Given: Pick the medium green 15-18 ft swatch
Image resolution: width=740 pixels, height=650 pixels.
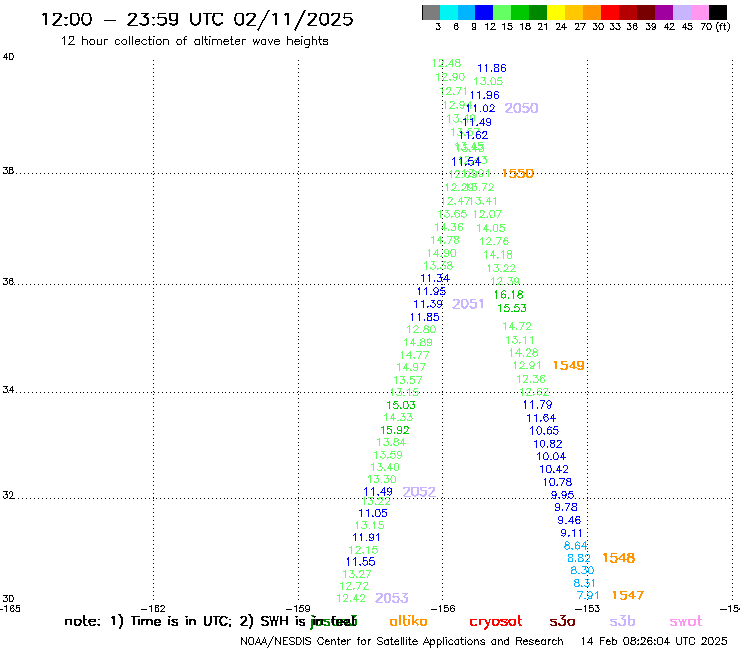Looking at the screenshot, I should point(521,12).
